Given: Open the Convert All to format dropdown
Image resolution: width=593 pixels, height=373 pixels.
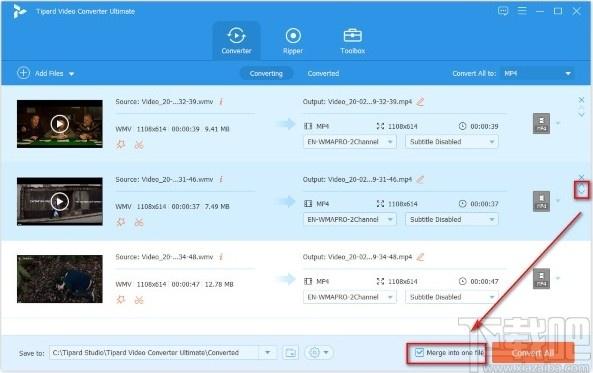Looking at the screenshot, I should point(537,73).
